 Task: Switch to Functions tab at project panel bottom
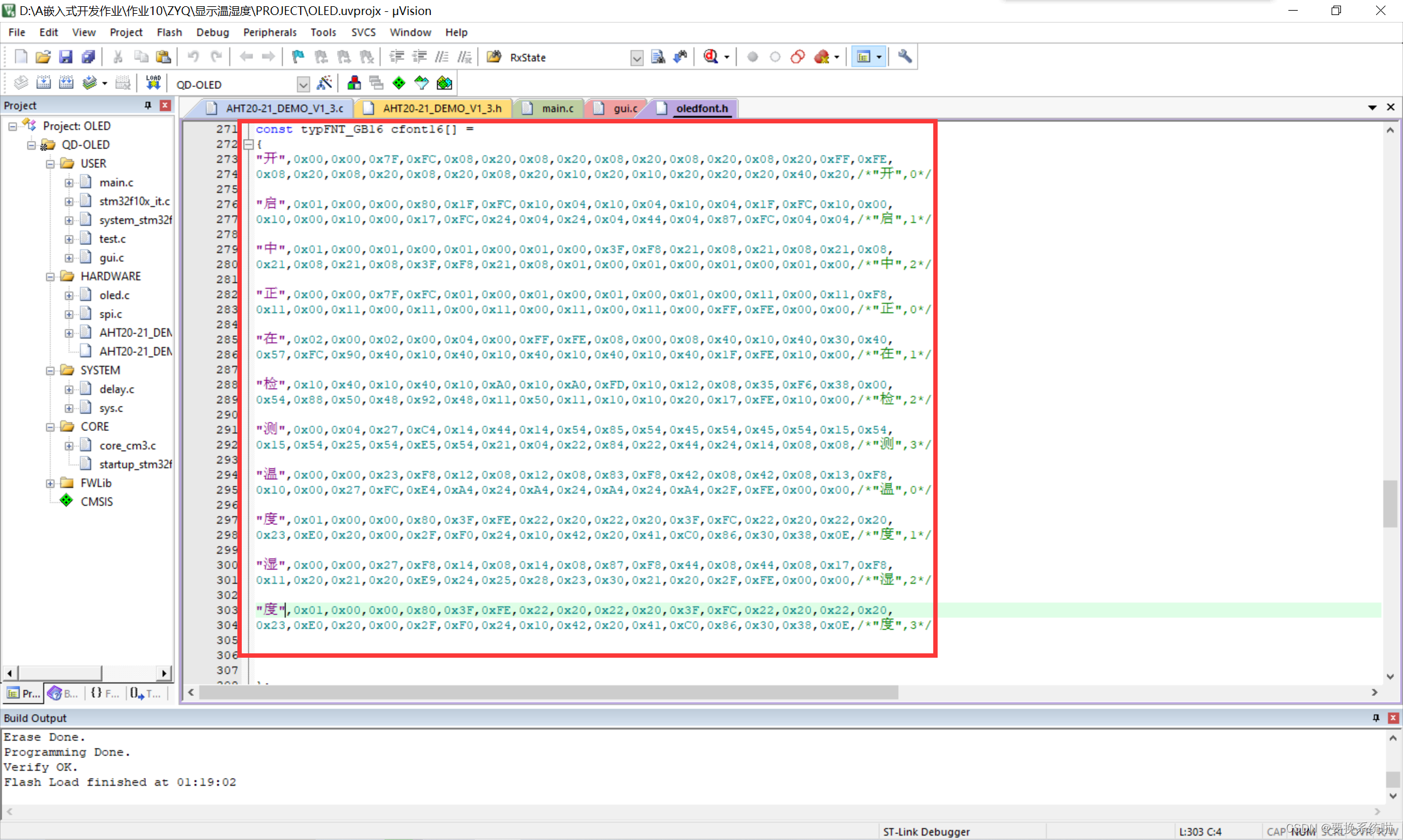pyautogui.click(x=104, y=693)
